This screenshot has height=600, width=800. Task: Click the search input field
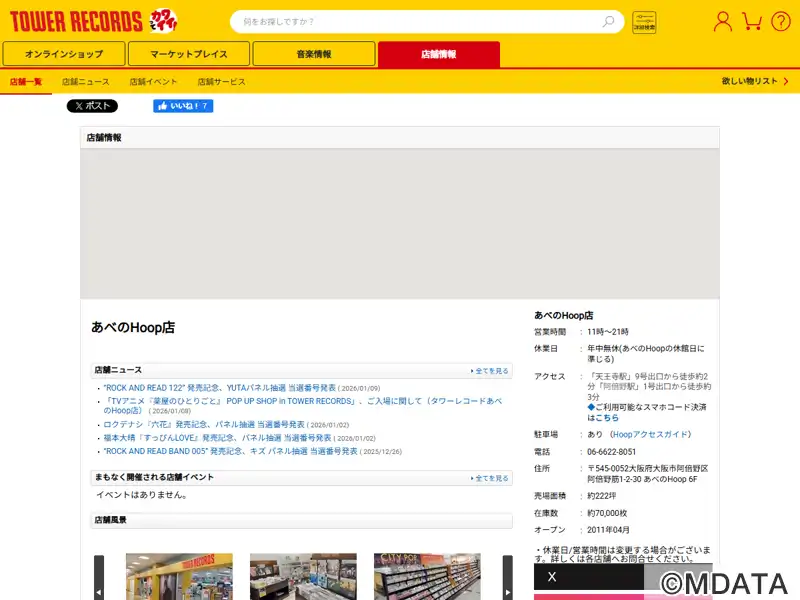point(420,21)
